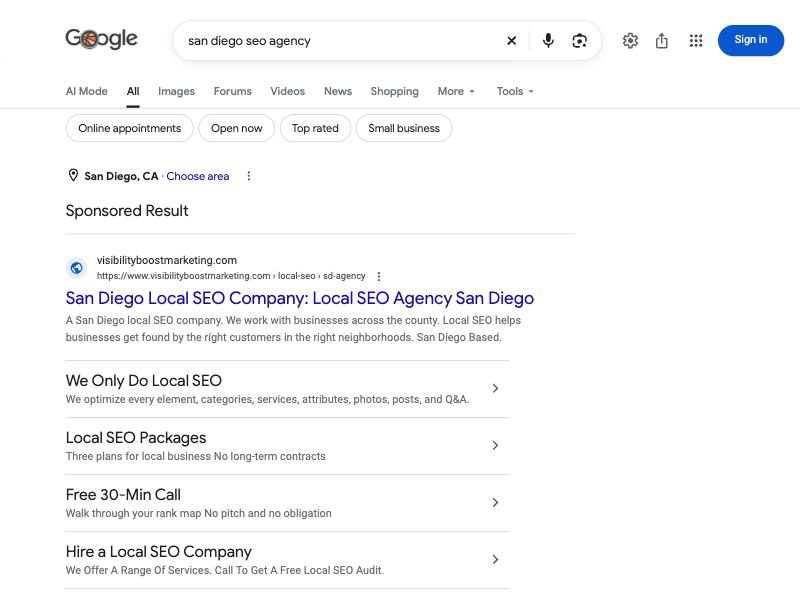The height and width of the screenshot is (600, 800).
Task: Apply Top rated filter chip
Action: pos(315,128)
